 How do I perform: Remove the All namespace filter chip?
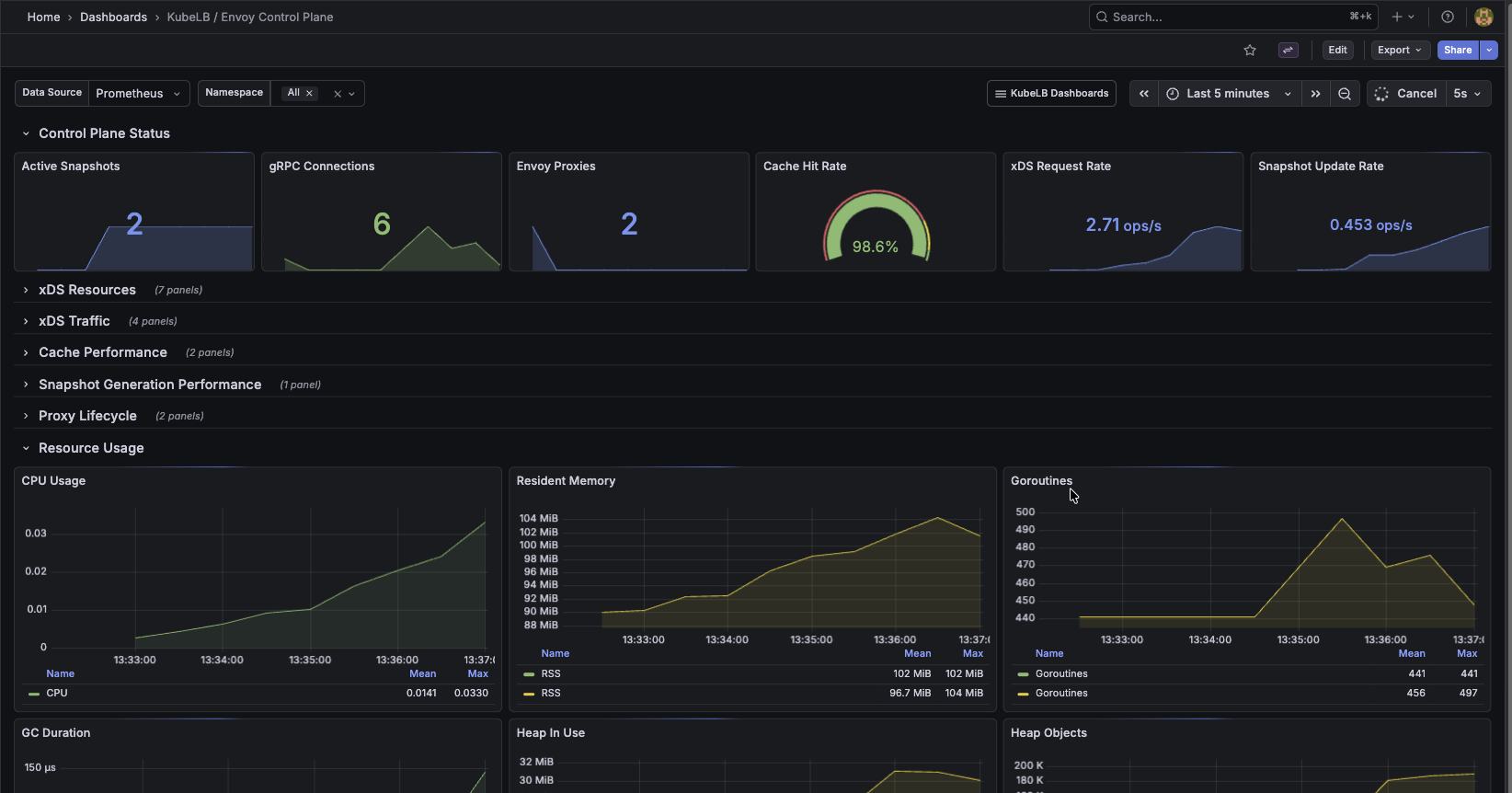point(310,93)
